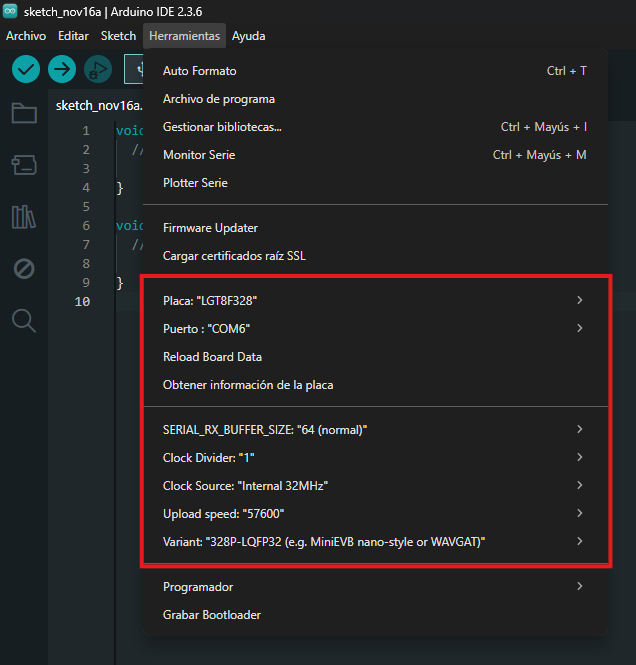Click Monitor Serie menu item
Image resolution: width=636 pixels, height=665 pixels.
click(199, 156)
